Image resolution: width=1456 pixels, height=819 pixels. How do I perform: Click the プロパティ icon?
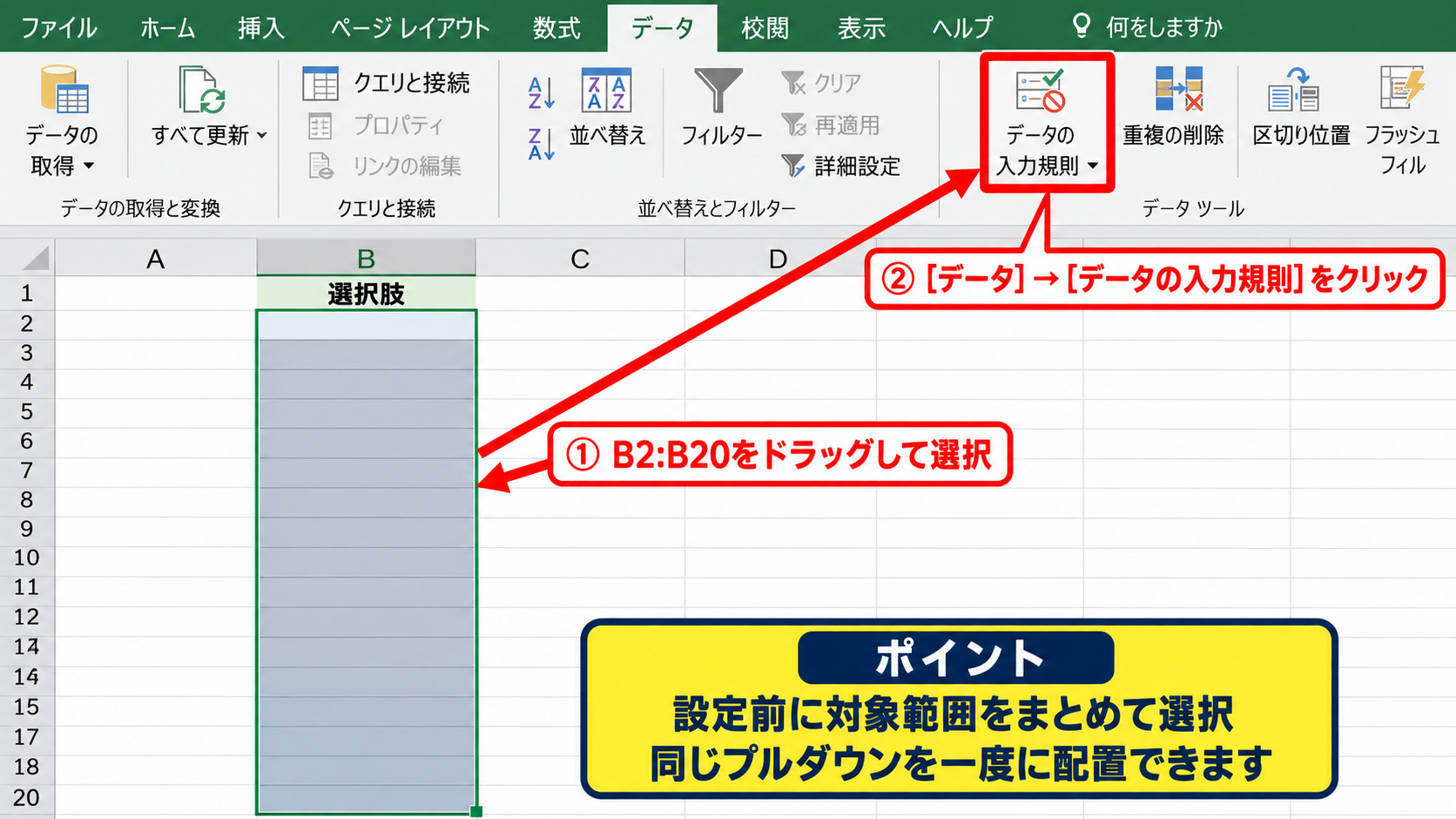point(320,126)
